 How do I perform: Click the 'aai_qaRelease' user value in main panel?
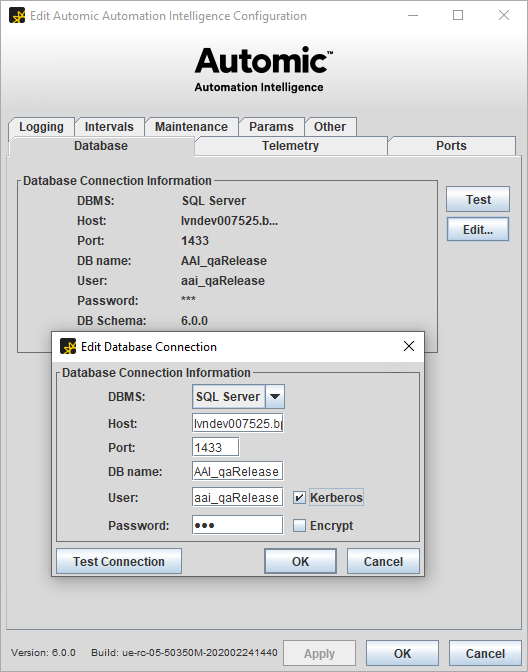223,281
